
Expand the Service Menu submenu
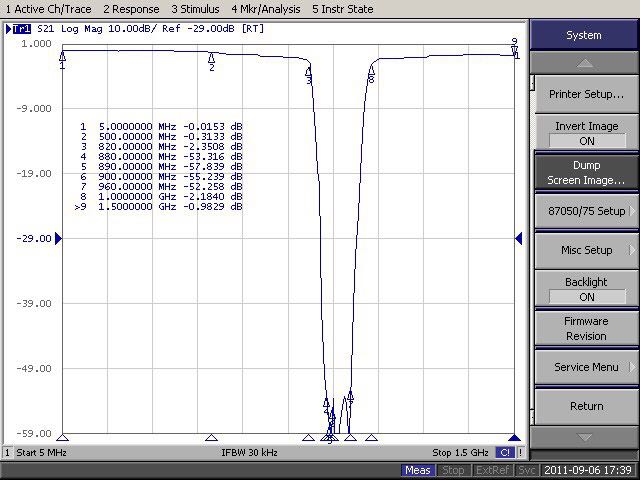(x=586, y=367)
